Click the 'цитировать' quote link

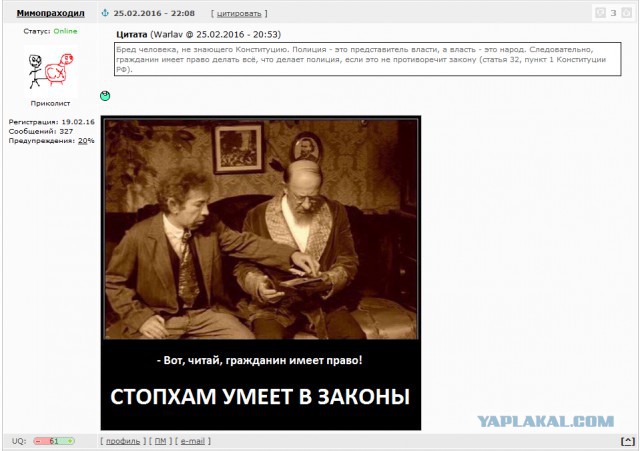point(239,13)
